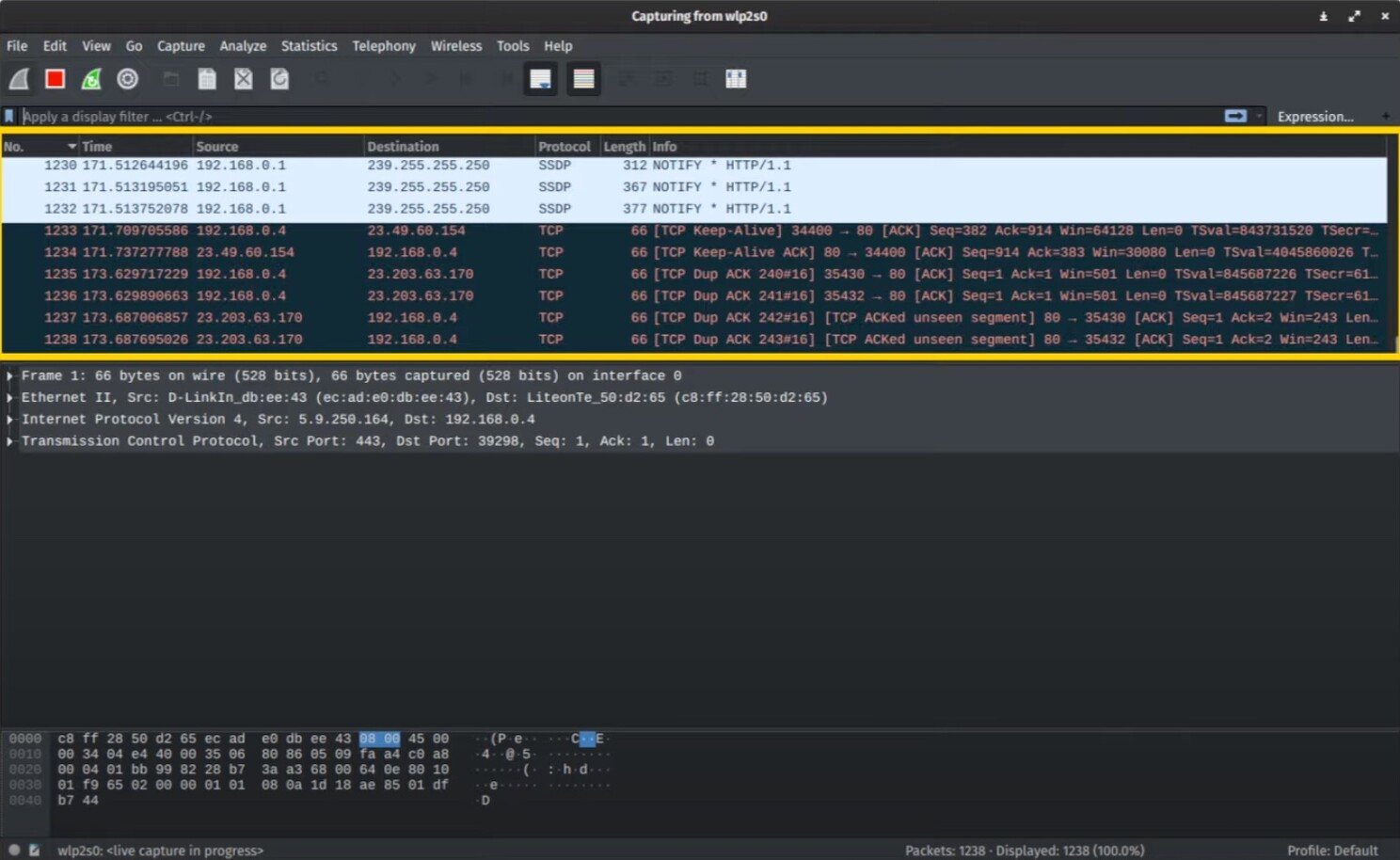Expand the Internet Protocol Version 4 entry
Viewport: 1400px width, 860px height.
[x=10, y=420]
